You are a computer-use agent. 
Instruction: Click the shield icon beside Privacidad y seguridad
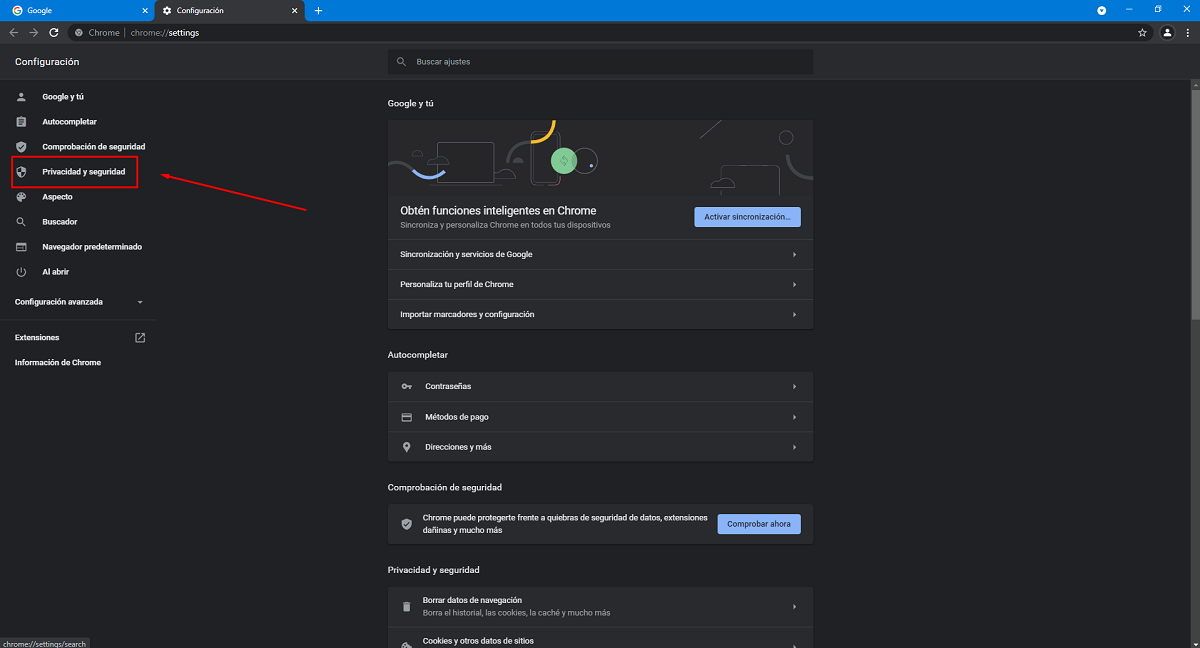click(x=21, y=172)
